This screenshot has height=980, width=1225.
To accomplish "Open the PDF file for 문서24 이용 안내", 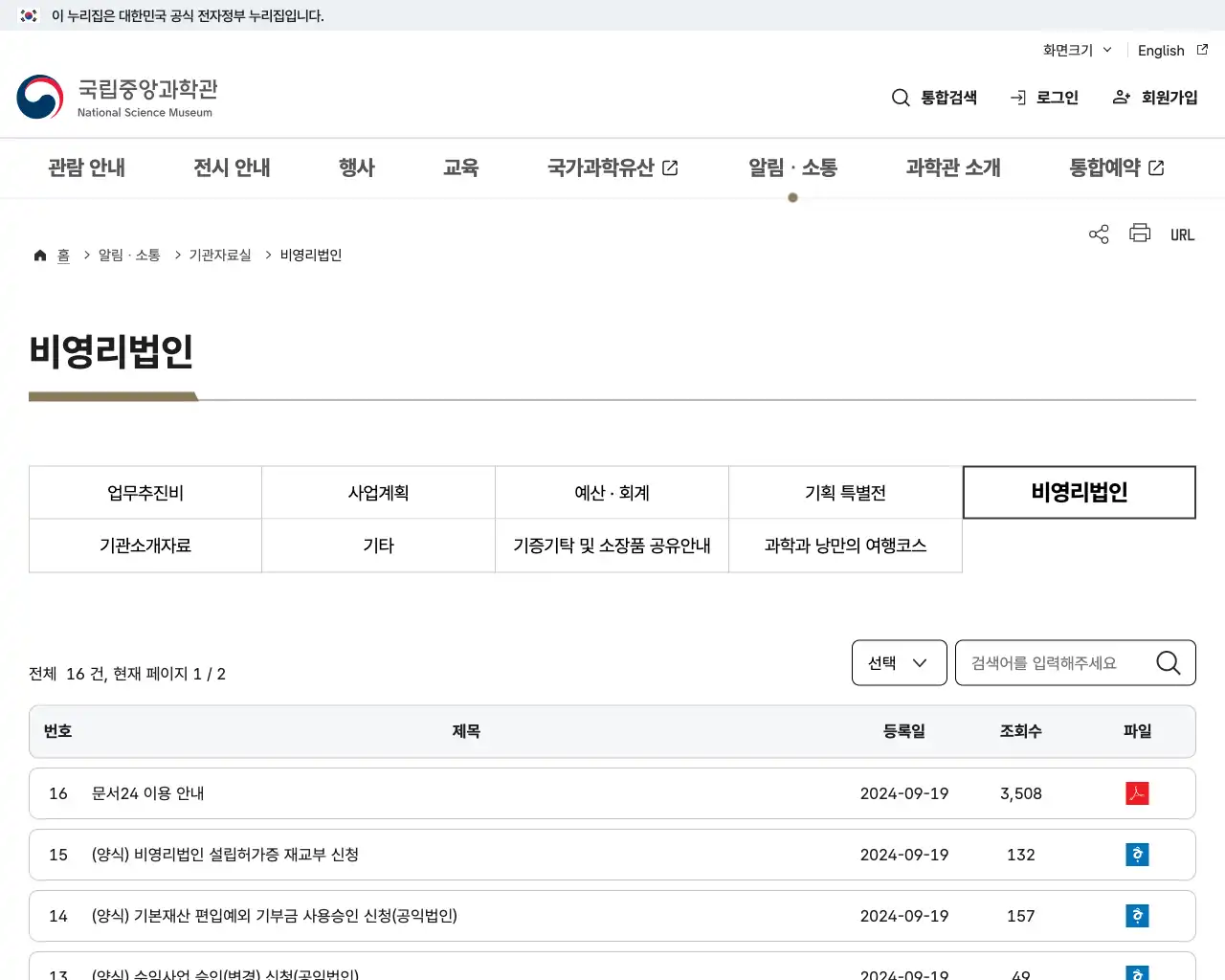I will (x=1137, y=792).
